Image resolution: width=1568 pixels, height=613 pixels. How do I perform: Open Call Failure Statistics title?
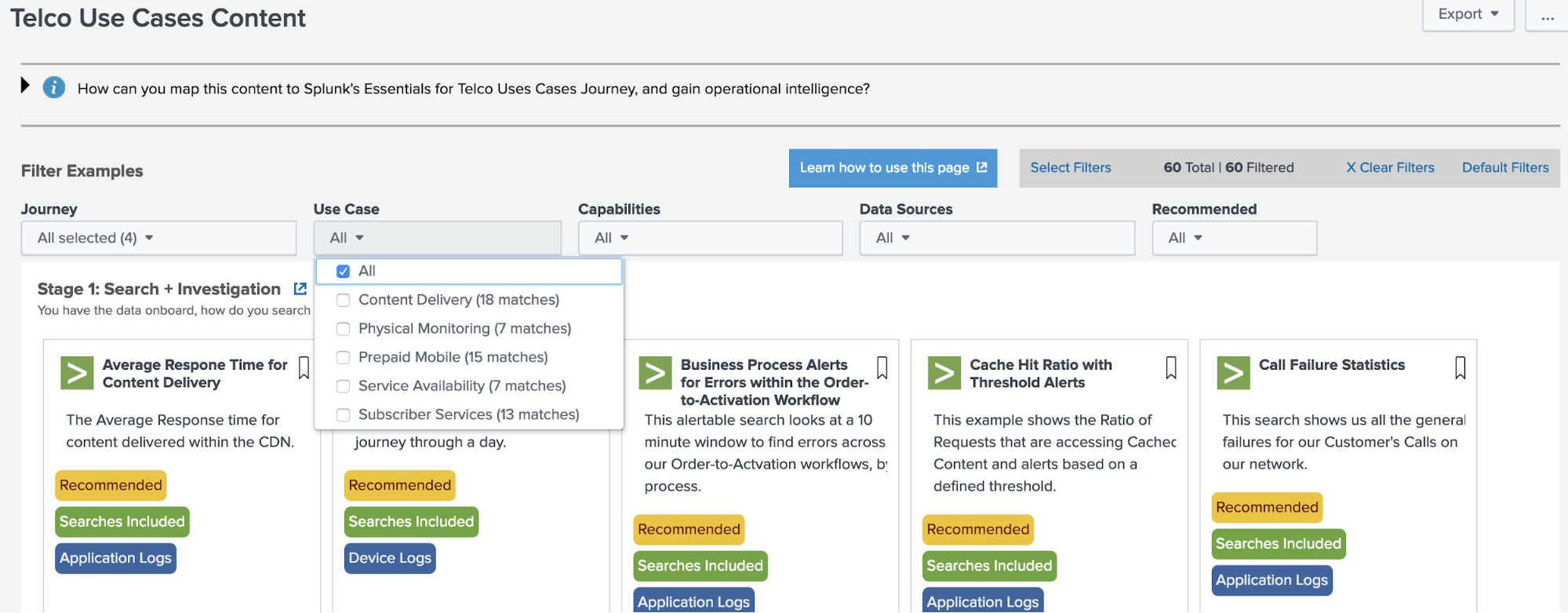(x=1332, y=365)
